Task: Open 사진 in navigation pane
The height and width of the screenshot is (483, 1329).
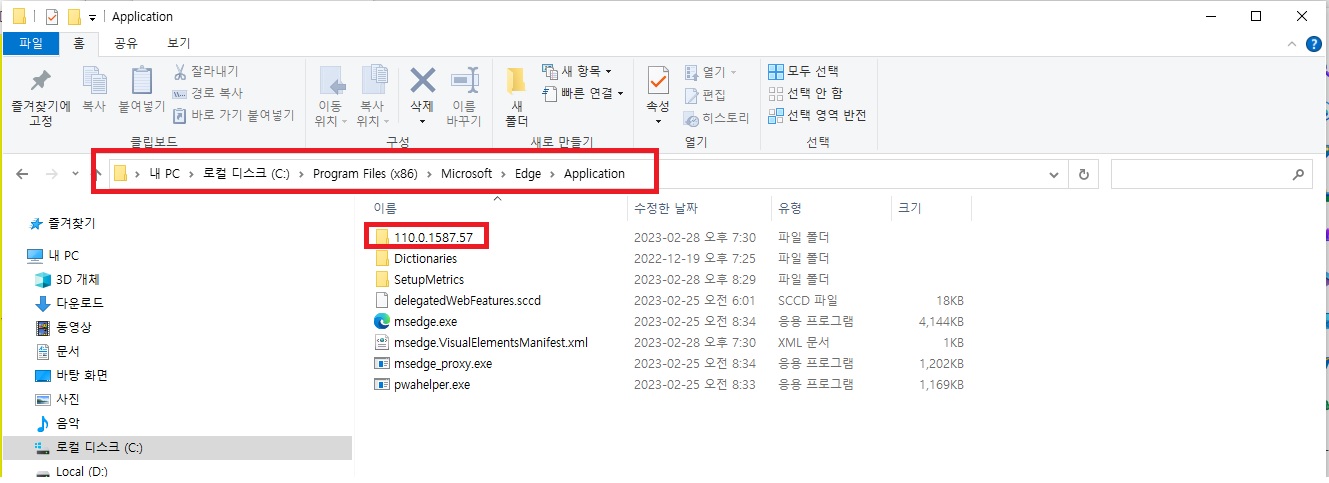Action: [x=67, y=399]
